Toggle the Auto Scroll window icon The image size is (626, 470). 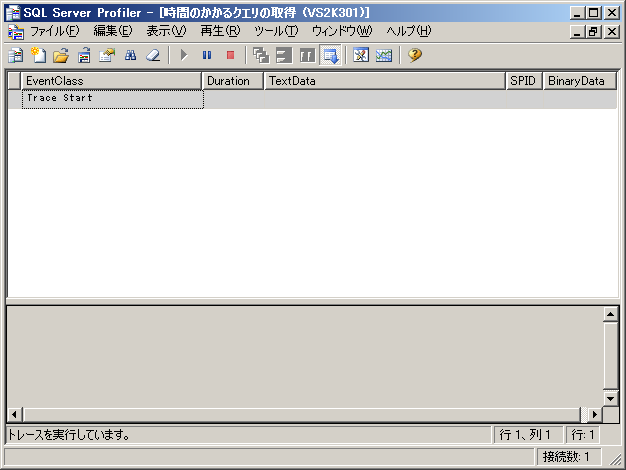point(331,55)
